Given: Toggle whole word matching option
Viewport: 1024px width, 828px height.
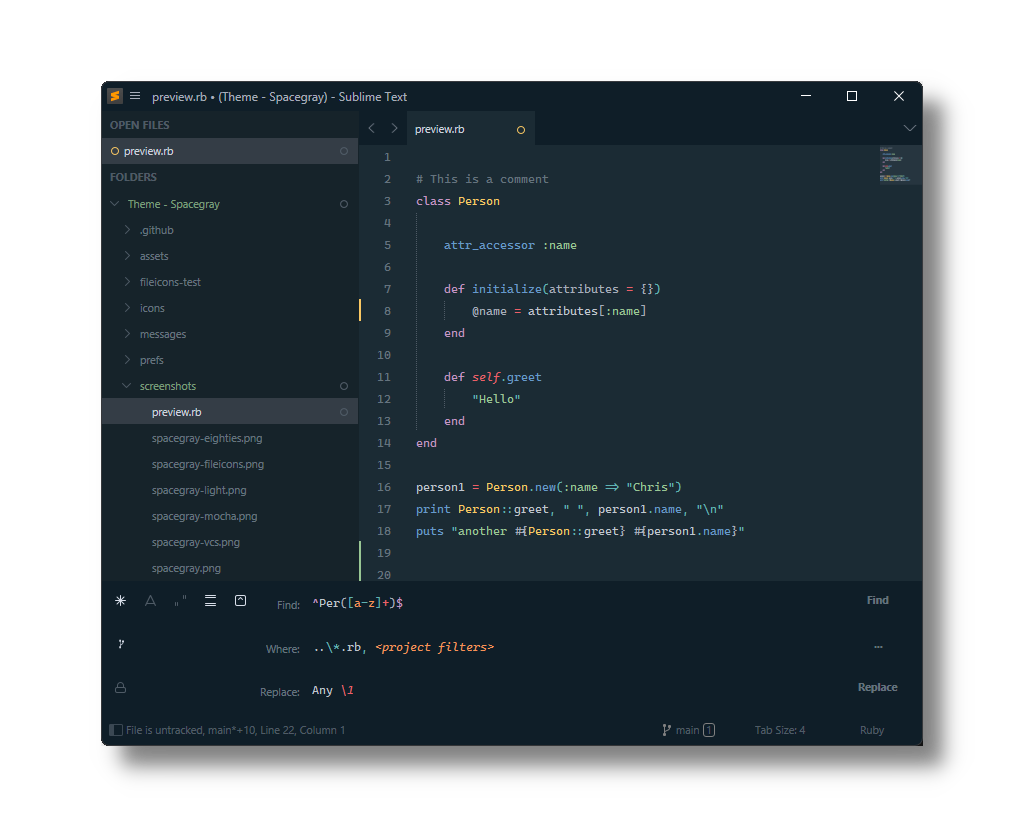Looking at the screenshot, I should click(x=180, y=601).
